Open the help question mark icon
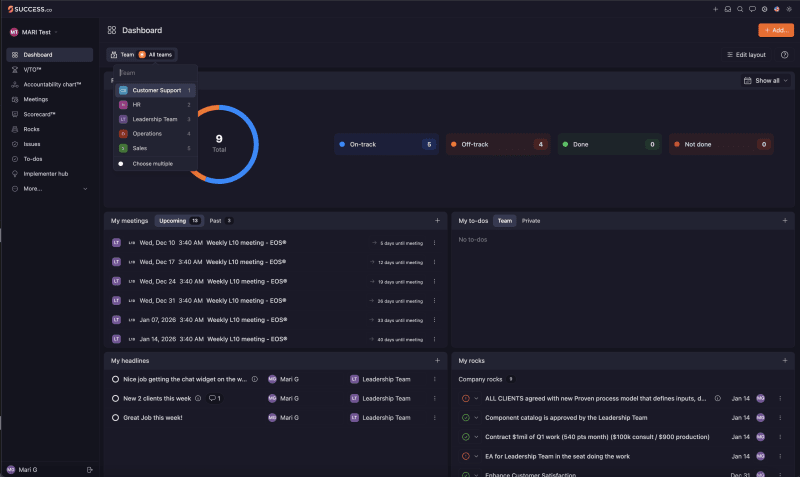 coord(785,55)
